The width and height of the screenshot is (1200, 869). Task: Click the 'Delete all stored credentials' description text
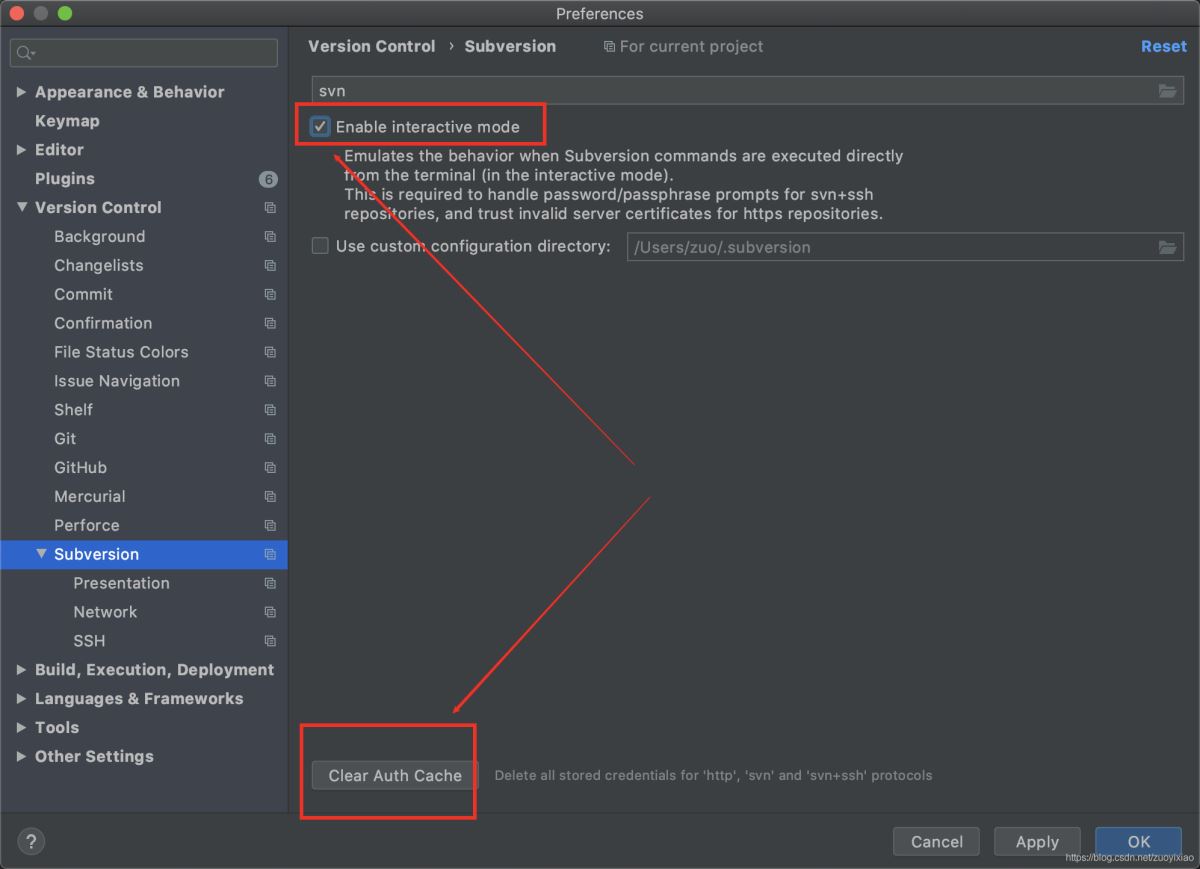coord(713,776)
